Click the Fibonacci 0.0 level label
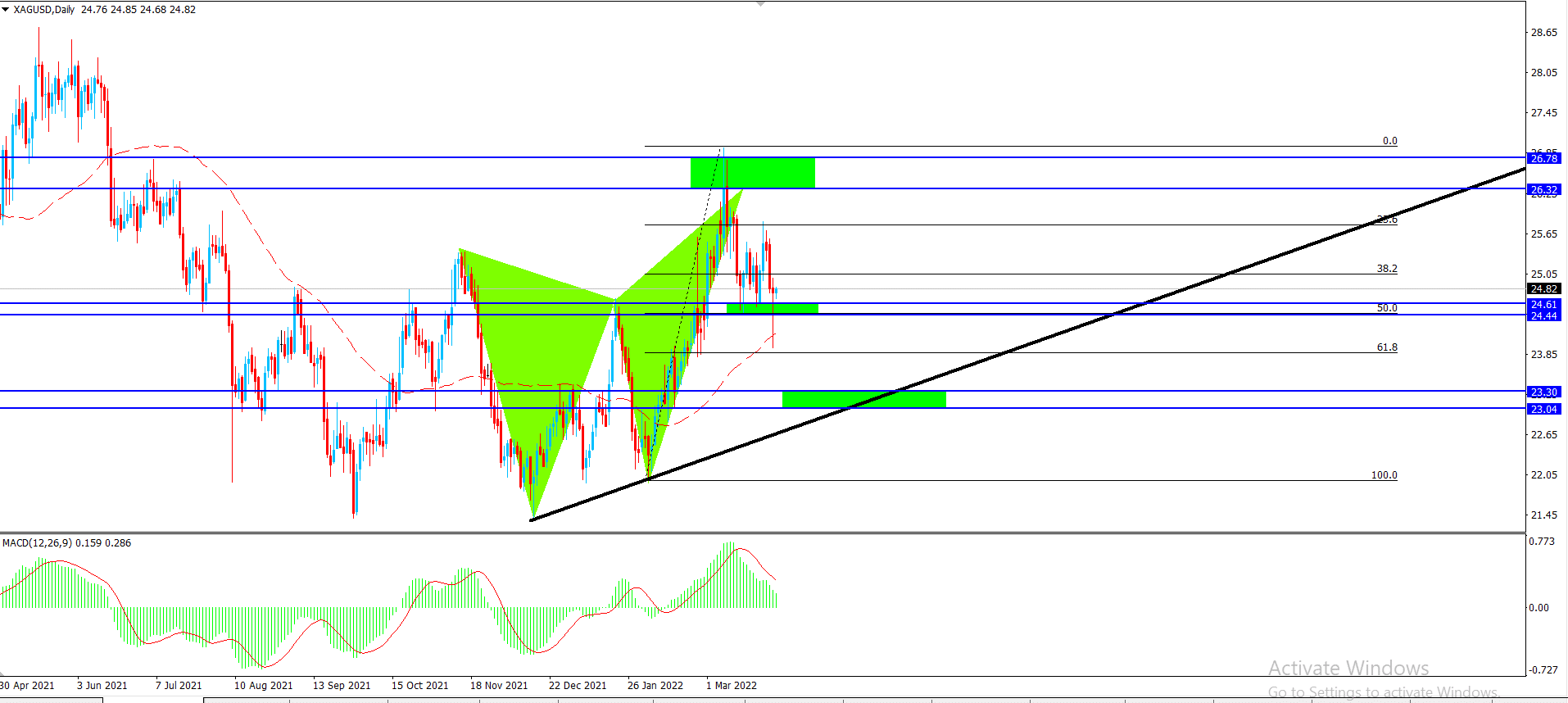1568x703 pixels. tap(1389, 141)
